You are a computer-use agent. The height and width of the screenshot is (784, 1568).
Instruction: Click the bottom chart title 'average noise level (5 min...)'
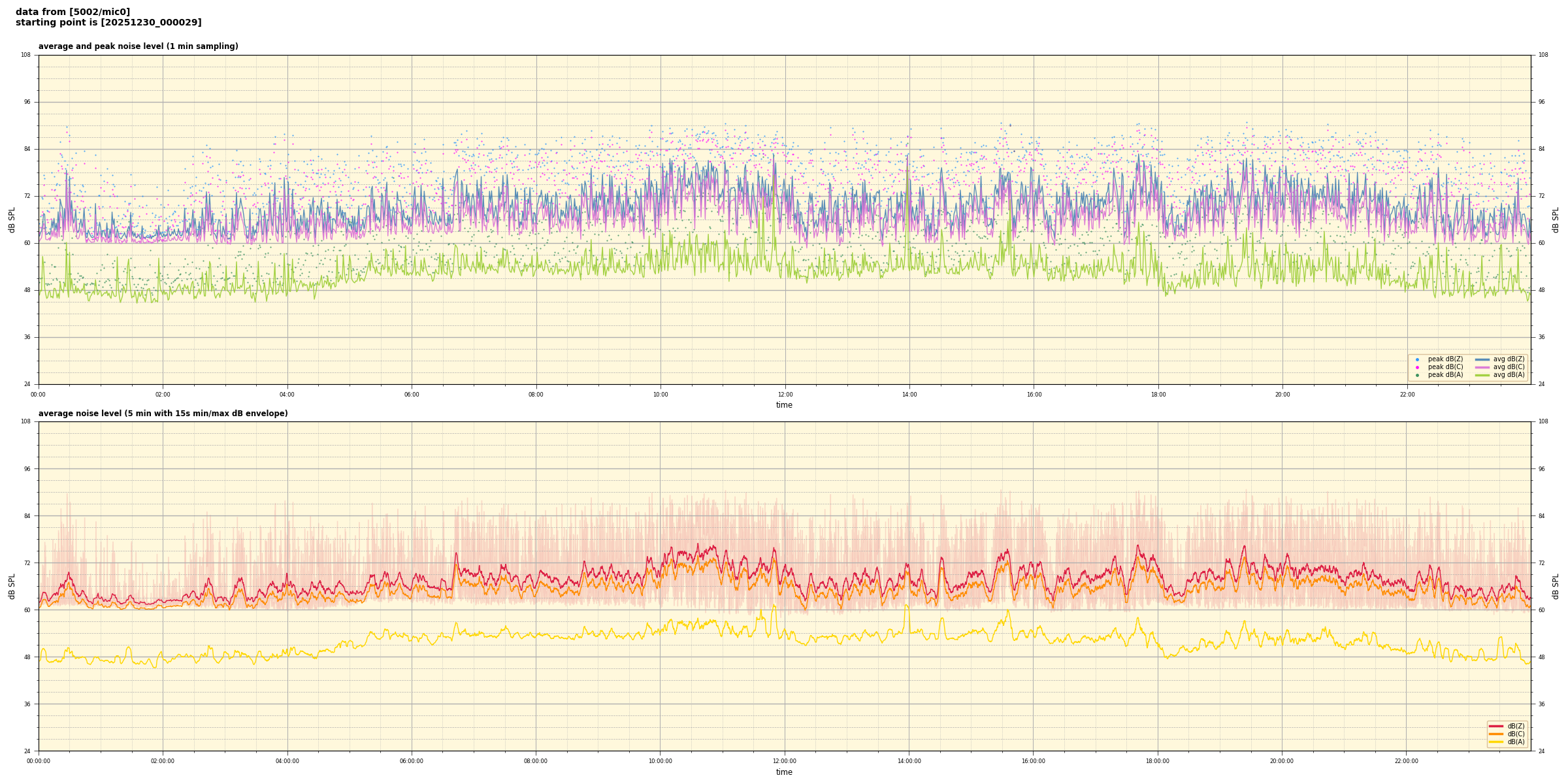[x=163, y=414]
